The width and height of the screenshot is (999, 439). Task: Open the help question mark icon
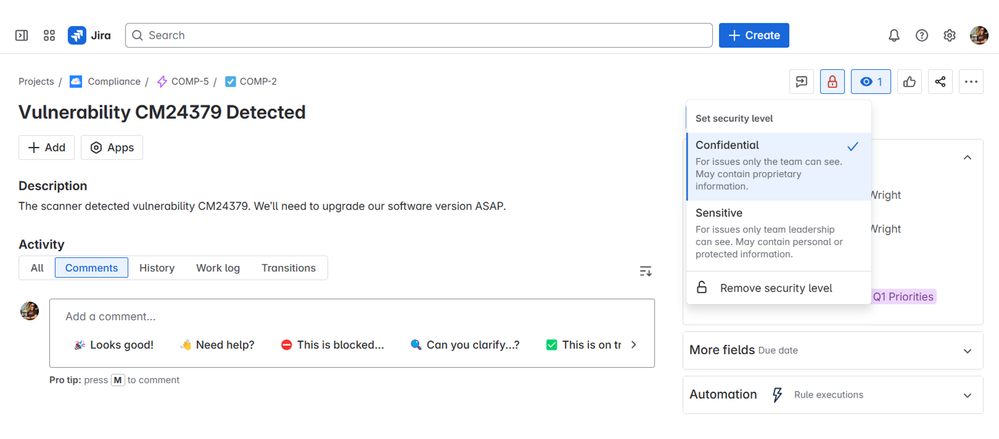922,35
